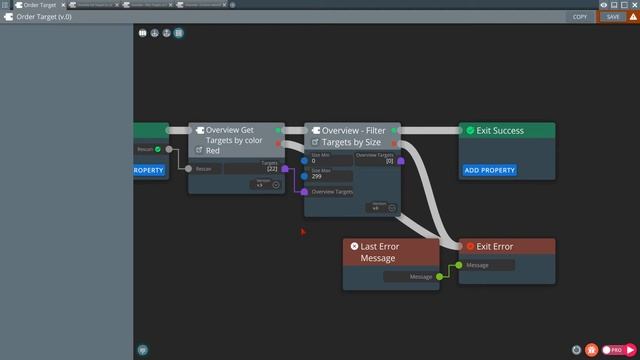The height and width of the screenshot is (360, 640).
Task: Click the partially visible PROPERTY button on start node
Action: [149, 170]
